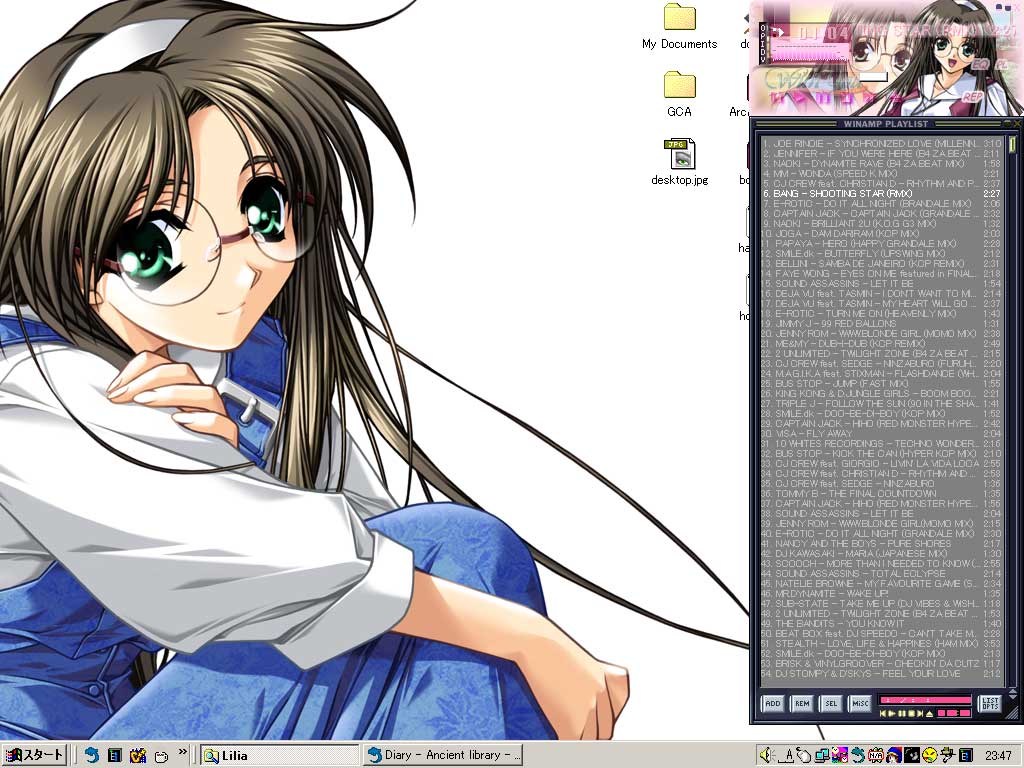1024x768 pixels.
Task: Open the SEL menu in playlist
Action: (x=831, y=703)
